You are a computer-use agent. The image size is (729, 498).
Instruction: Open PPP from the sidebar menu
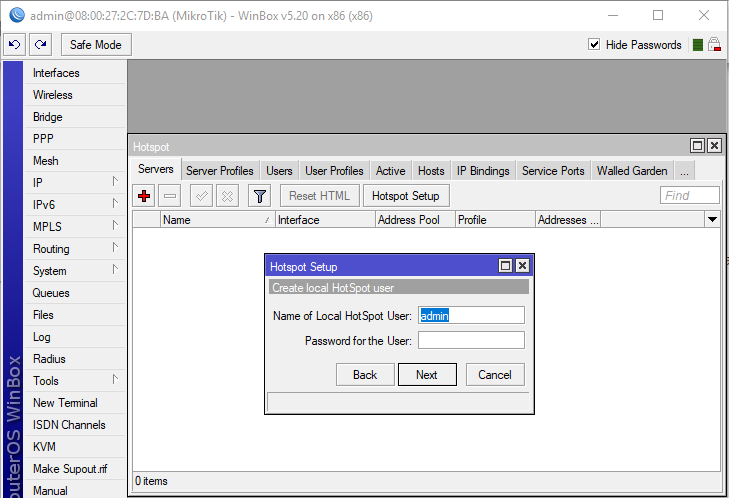(x=74, y=139)
